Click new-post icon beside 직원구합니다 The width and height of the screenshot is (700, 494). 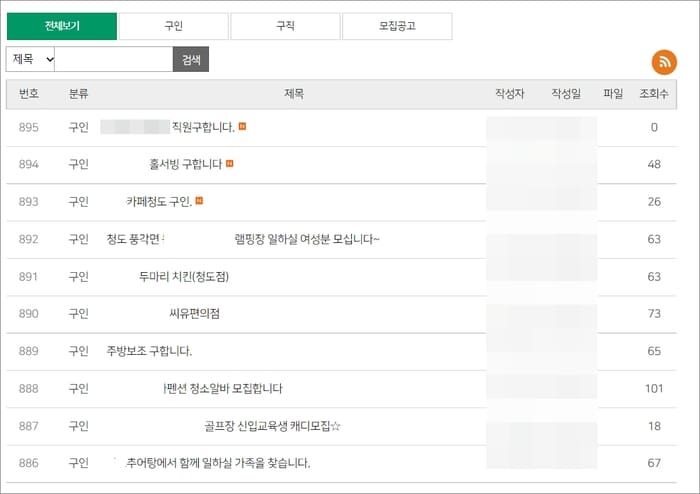tap(242, 127)
